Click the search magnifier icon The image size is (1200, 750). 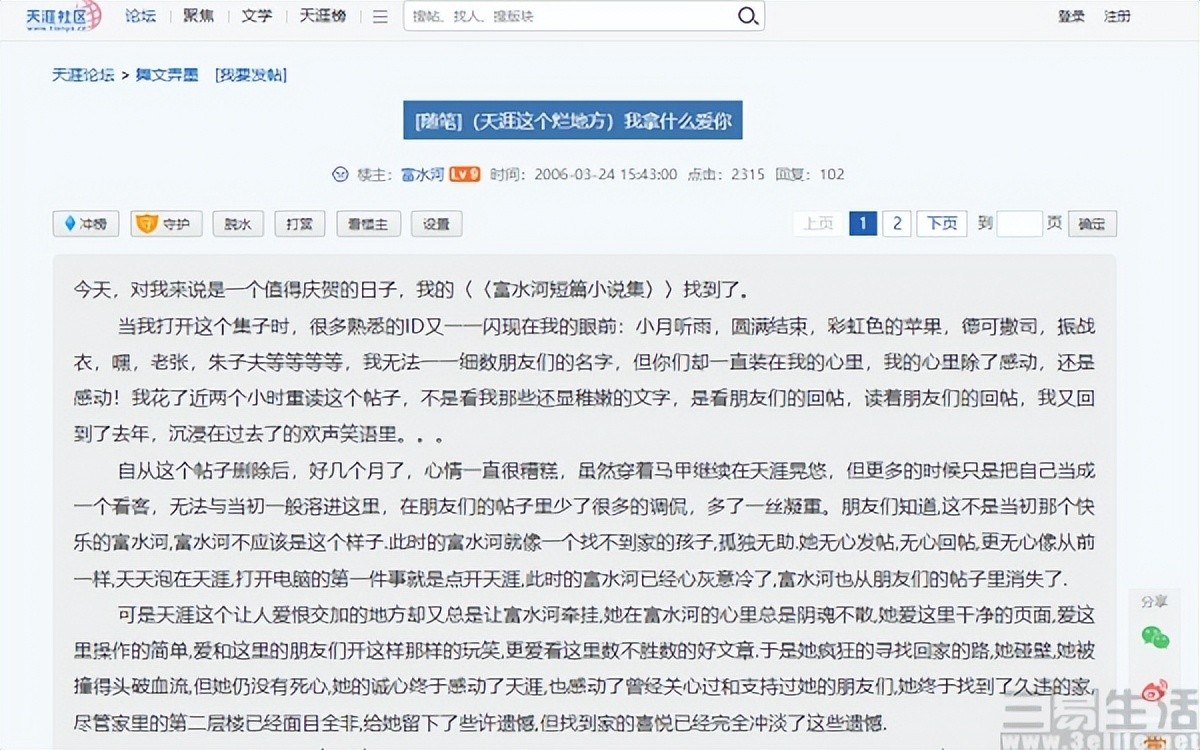[747, 16]
